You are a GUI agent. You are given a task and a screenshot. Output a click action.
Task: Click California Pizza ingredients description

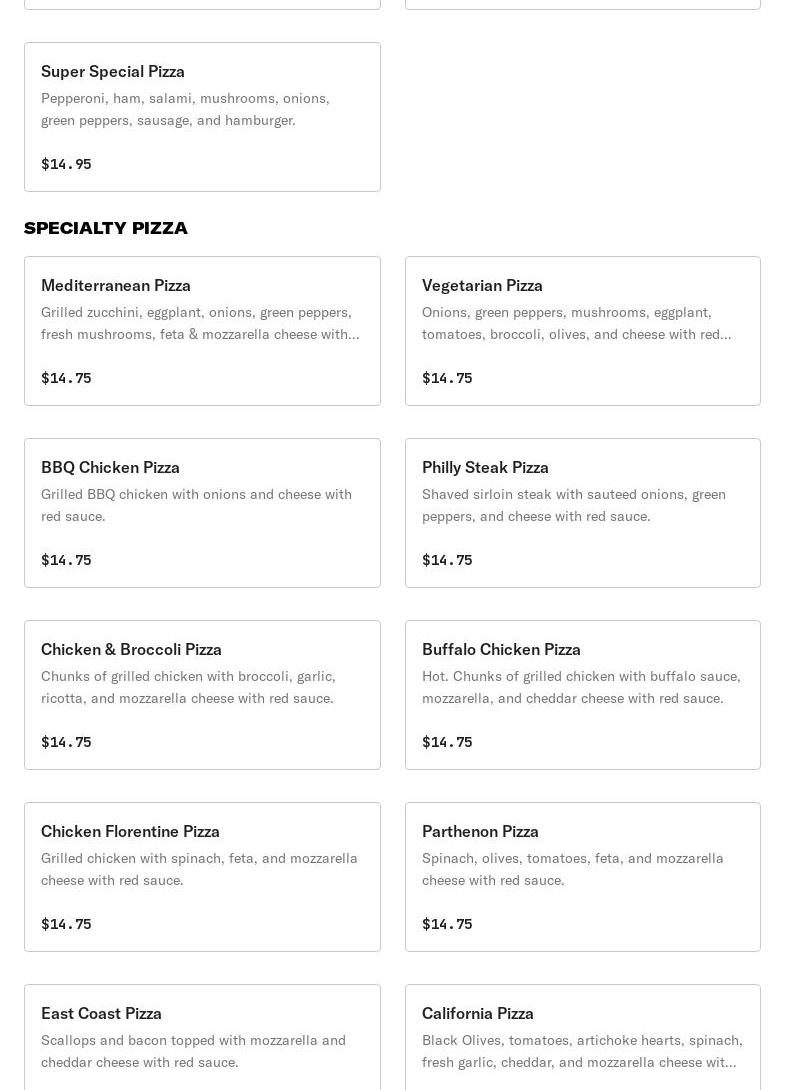click(x=582, y=1051)
